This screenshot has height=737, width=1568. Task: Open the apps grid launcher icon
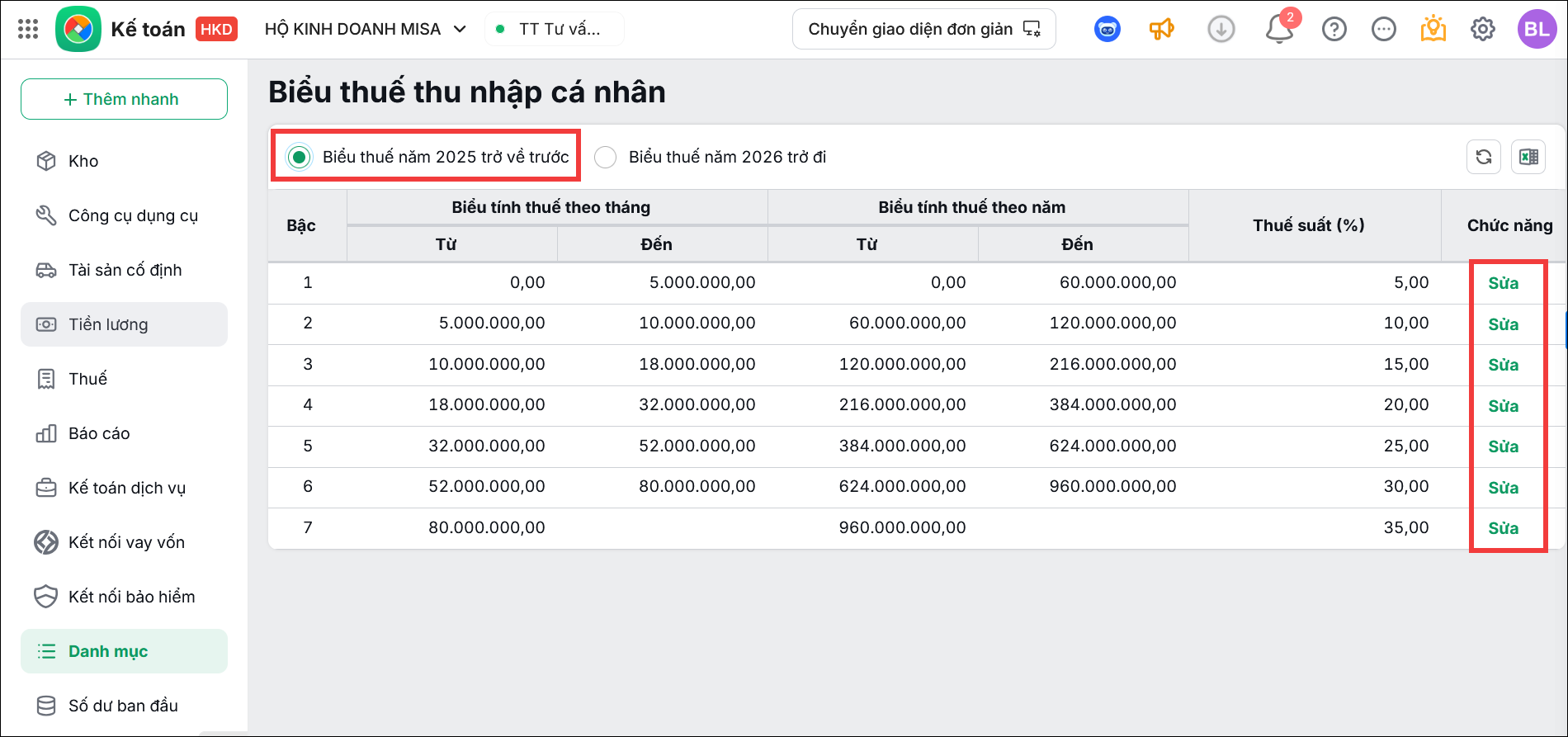(x=28, y=29)
